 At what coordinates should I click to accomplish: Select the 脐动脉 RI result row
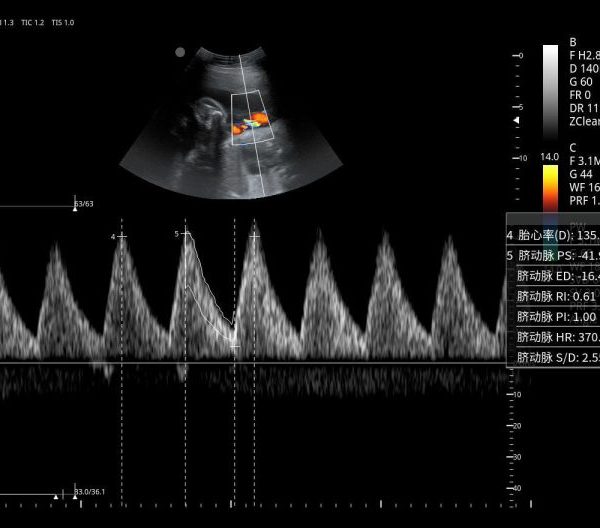tap(553, 296)
